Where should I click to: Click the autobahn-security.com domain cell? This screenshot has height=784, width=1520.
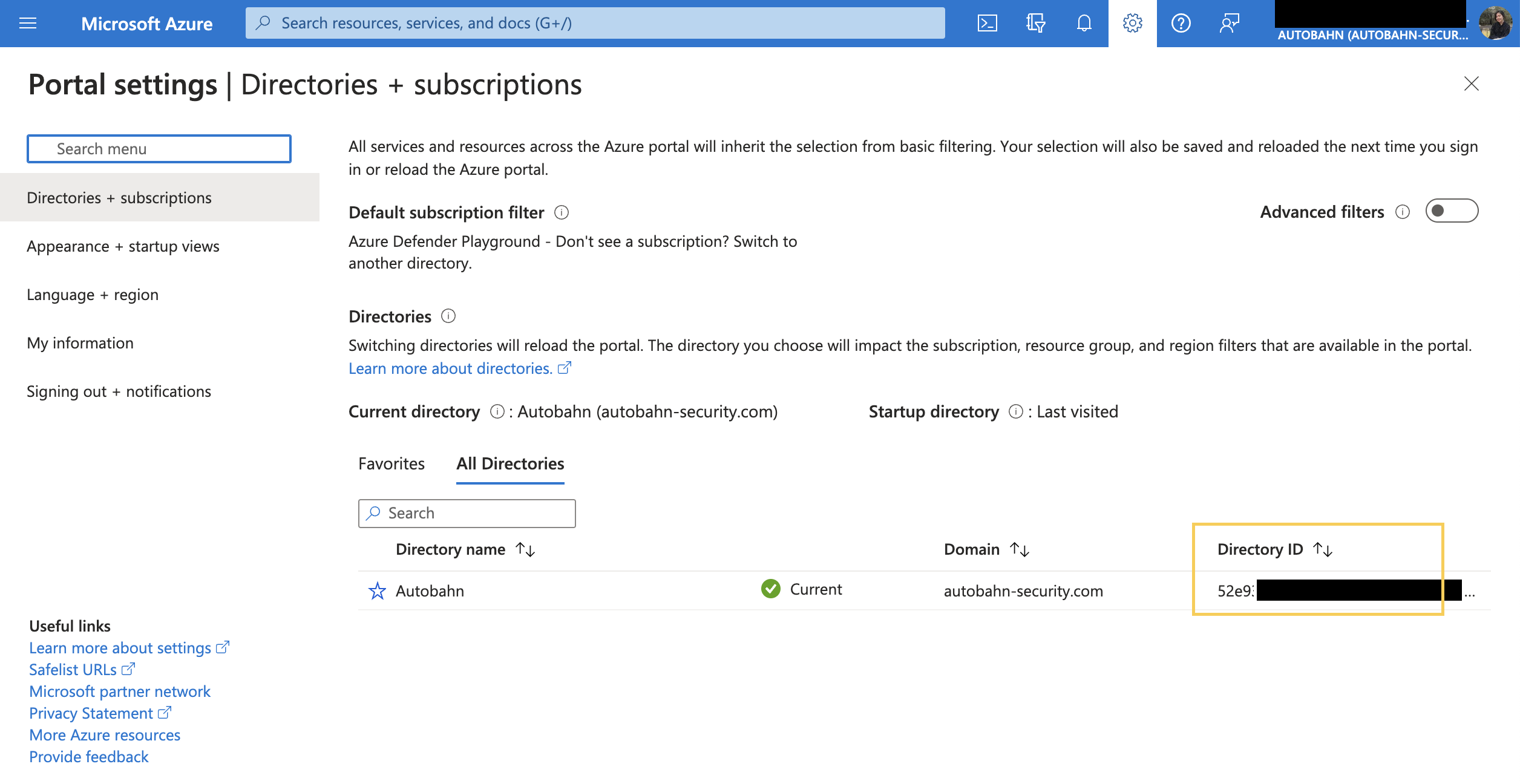tap(1023, 591)
